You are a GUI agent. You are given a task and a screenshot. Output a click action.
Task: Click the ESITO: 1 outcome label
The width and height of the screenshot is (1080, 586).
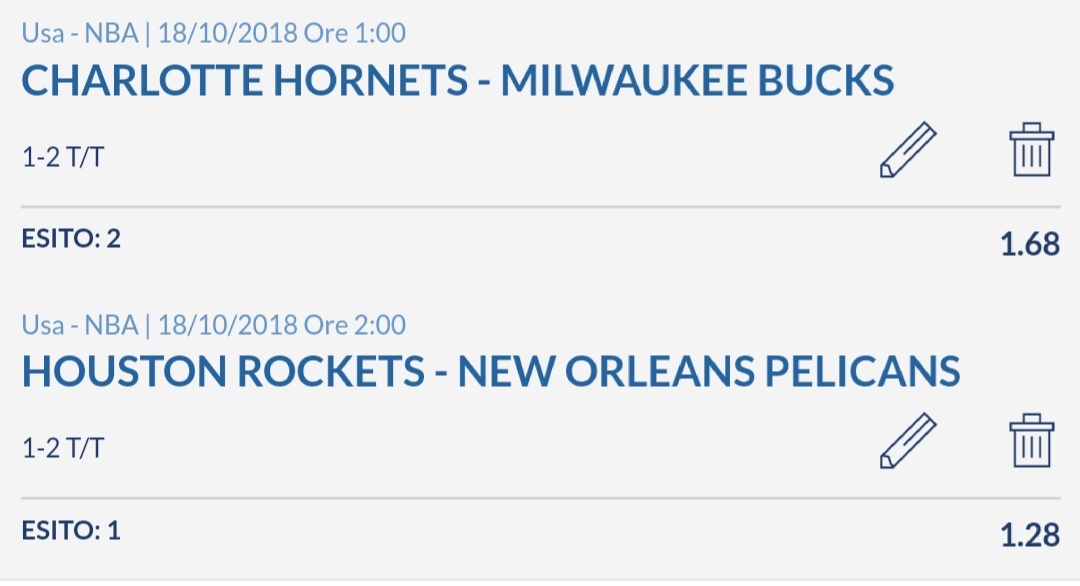click(71, 530)
